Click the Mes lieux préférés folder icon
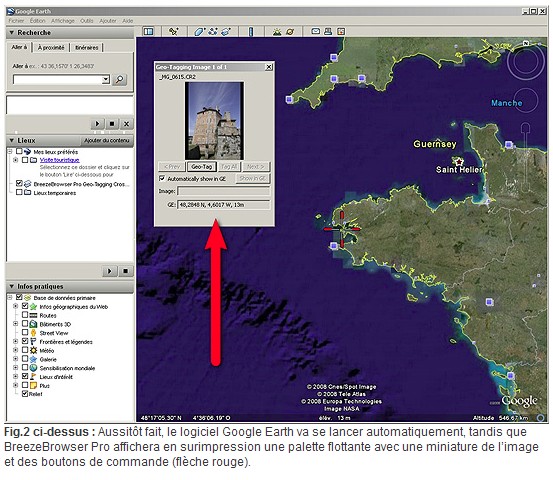 (28, 152)
